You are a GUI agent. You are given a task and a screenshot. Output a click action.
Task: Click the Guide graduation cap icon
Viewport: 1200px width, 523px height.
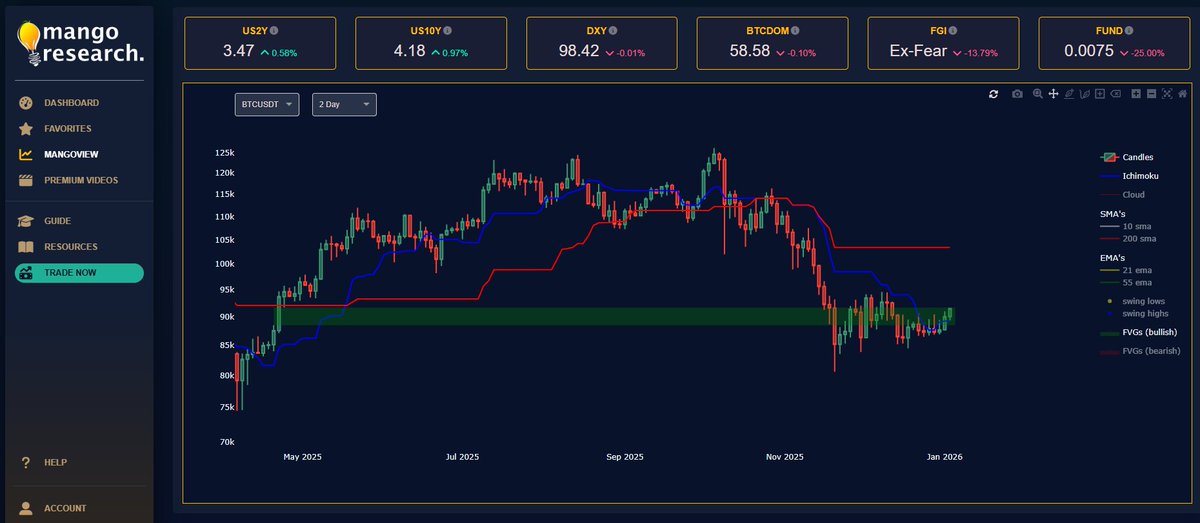tap(26, 221)
